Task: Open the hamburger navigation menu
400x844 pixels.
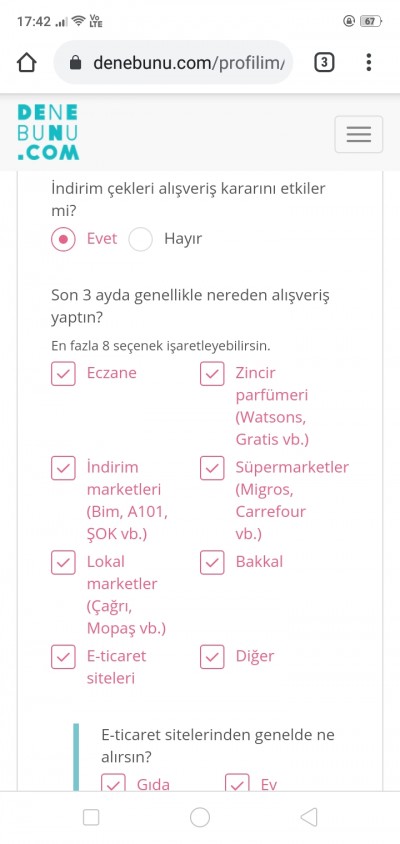Action: (x=359, y=134)
